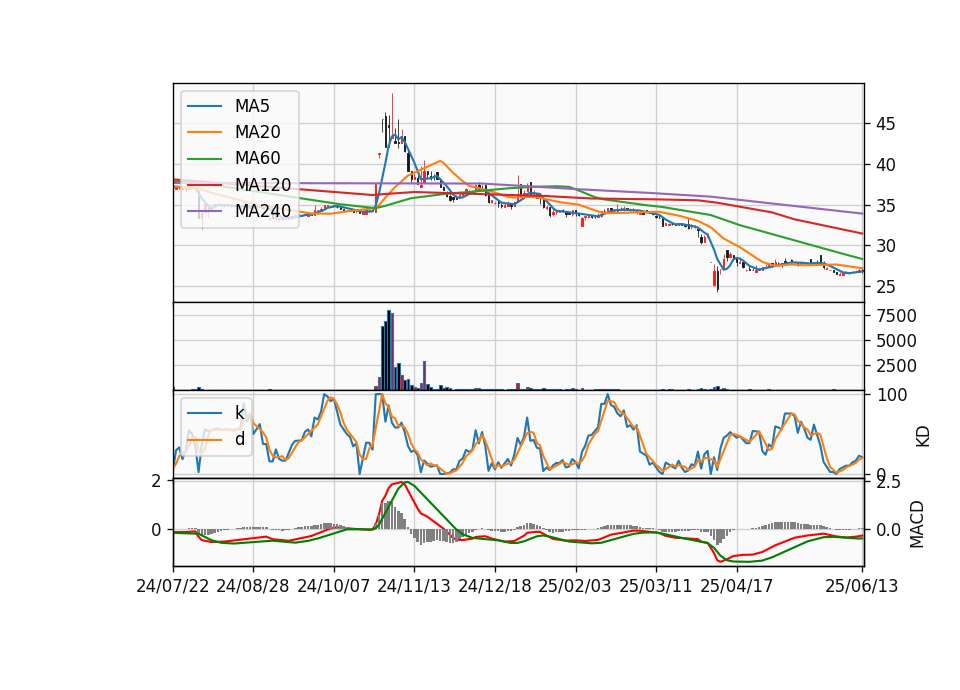The width and height of the screenshot is (960, 690).
Task: Click the price axis value 25
Action: pyautogui.click(x=885, y=287)
